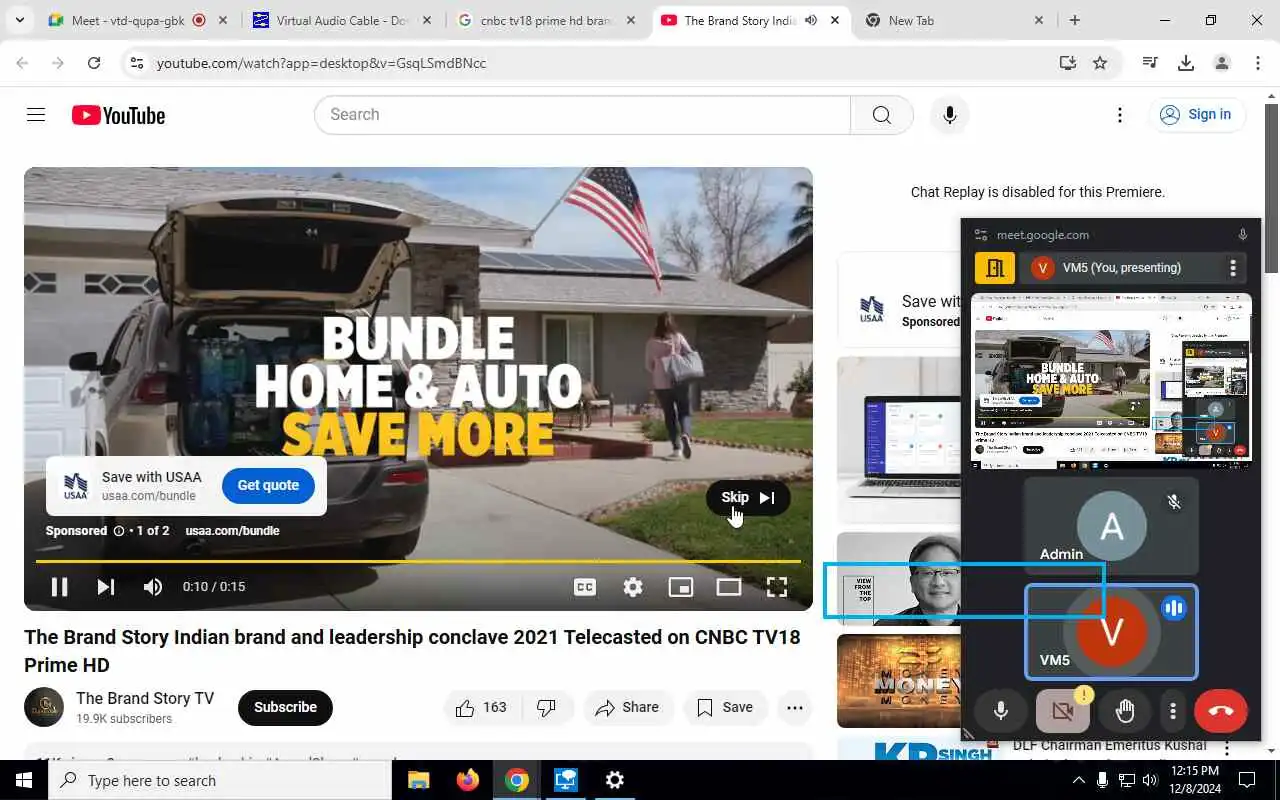Open a new browser tab

(x=1075, y=20)
